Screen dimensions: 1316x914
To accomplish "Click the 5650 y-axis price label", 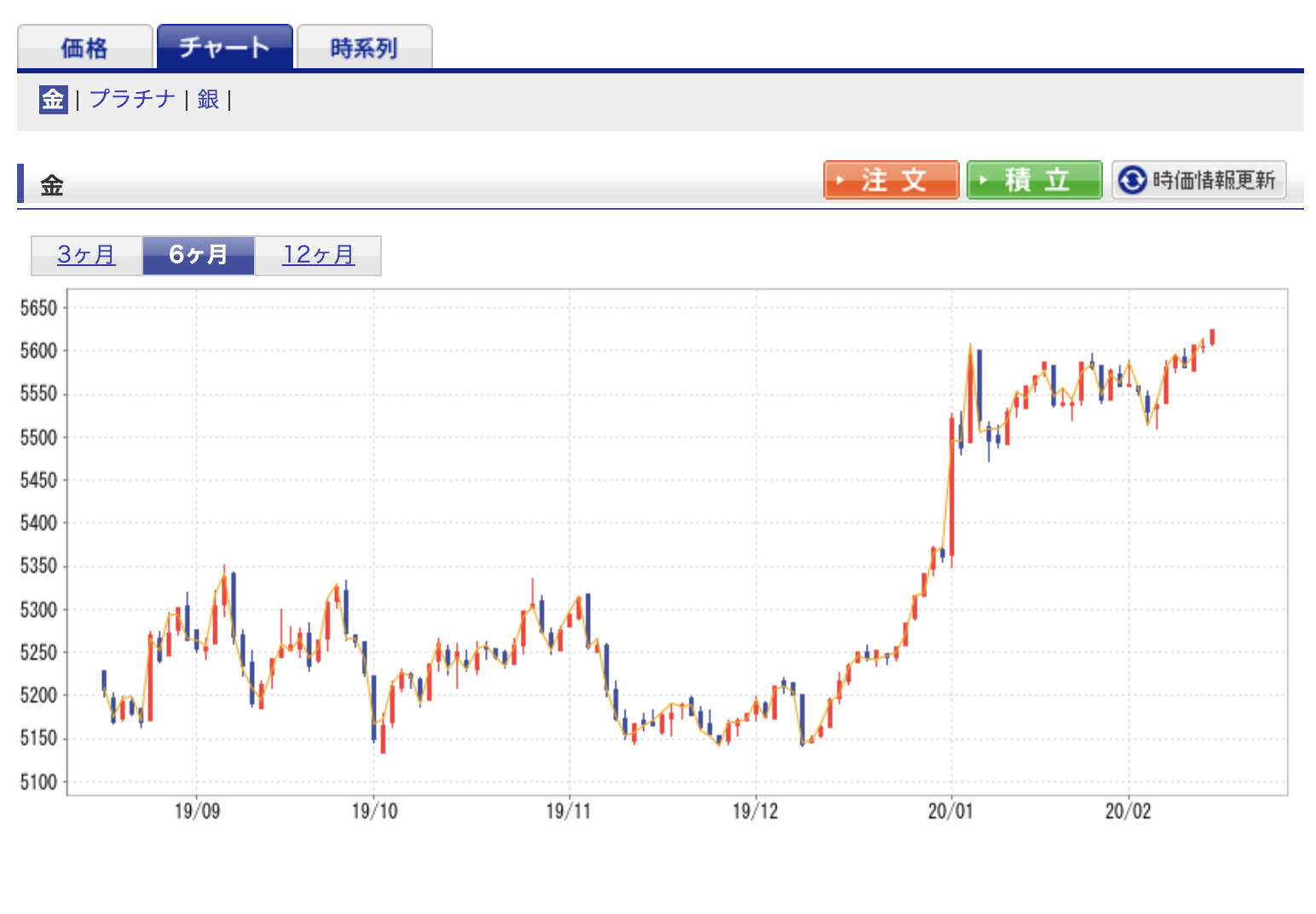I will point(38,308).
